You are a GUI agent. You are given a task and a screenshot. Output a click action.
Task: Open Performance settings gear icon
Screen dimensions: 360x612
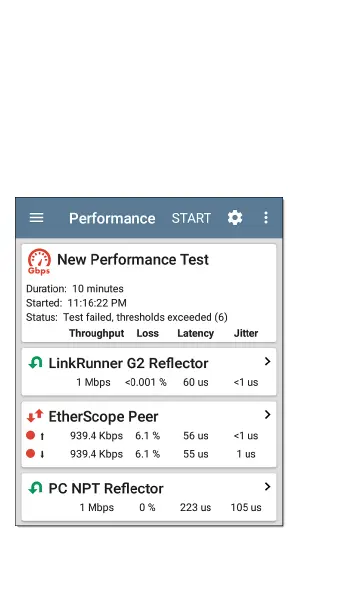tap(235, 218)
